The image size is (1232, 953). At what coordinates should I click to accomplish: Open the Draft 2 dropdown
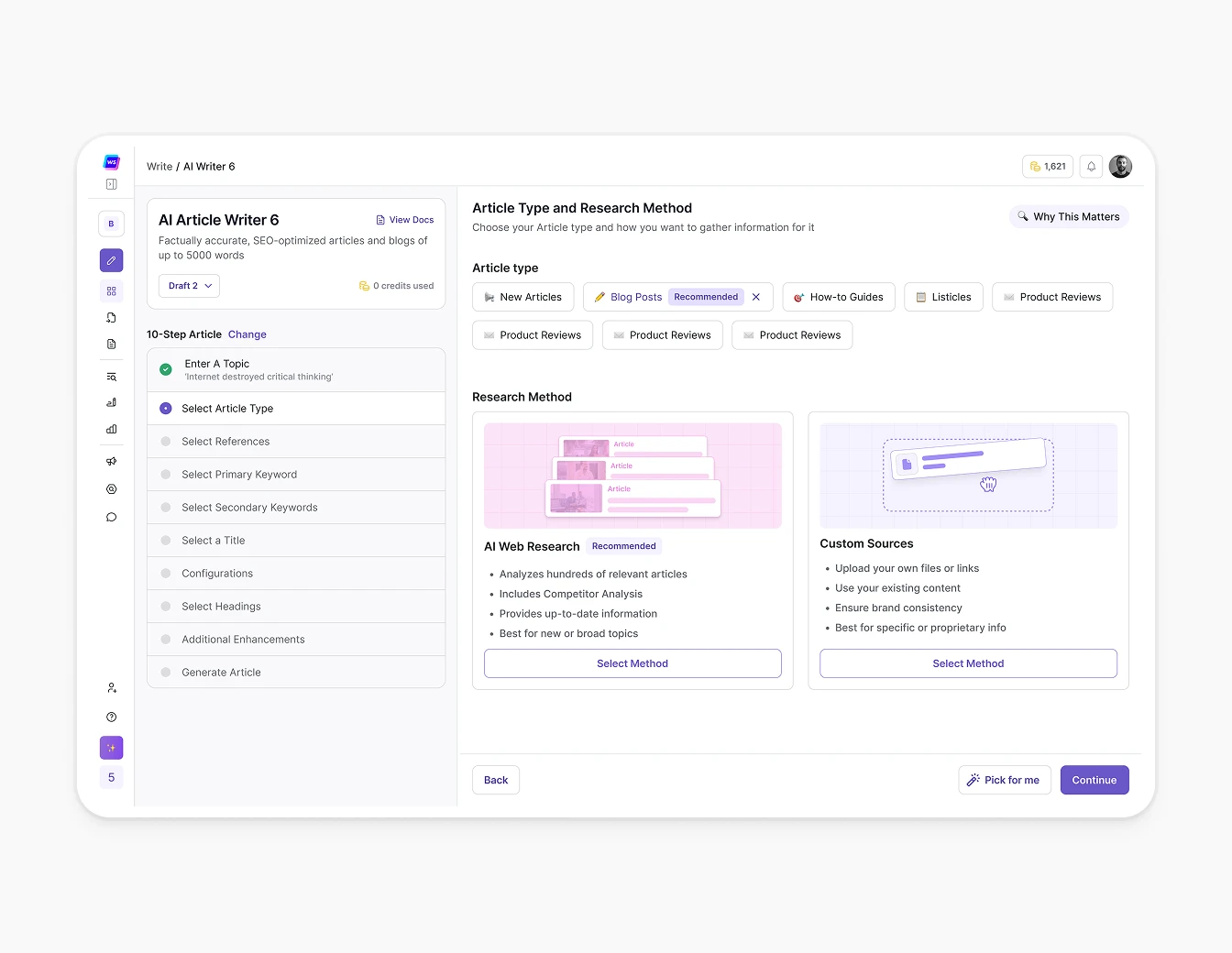coord(188,285)
